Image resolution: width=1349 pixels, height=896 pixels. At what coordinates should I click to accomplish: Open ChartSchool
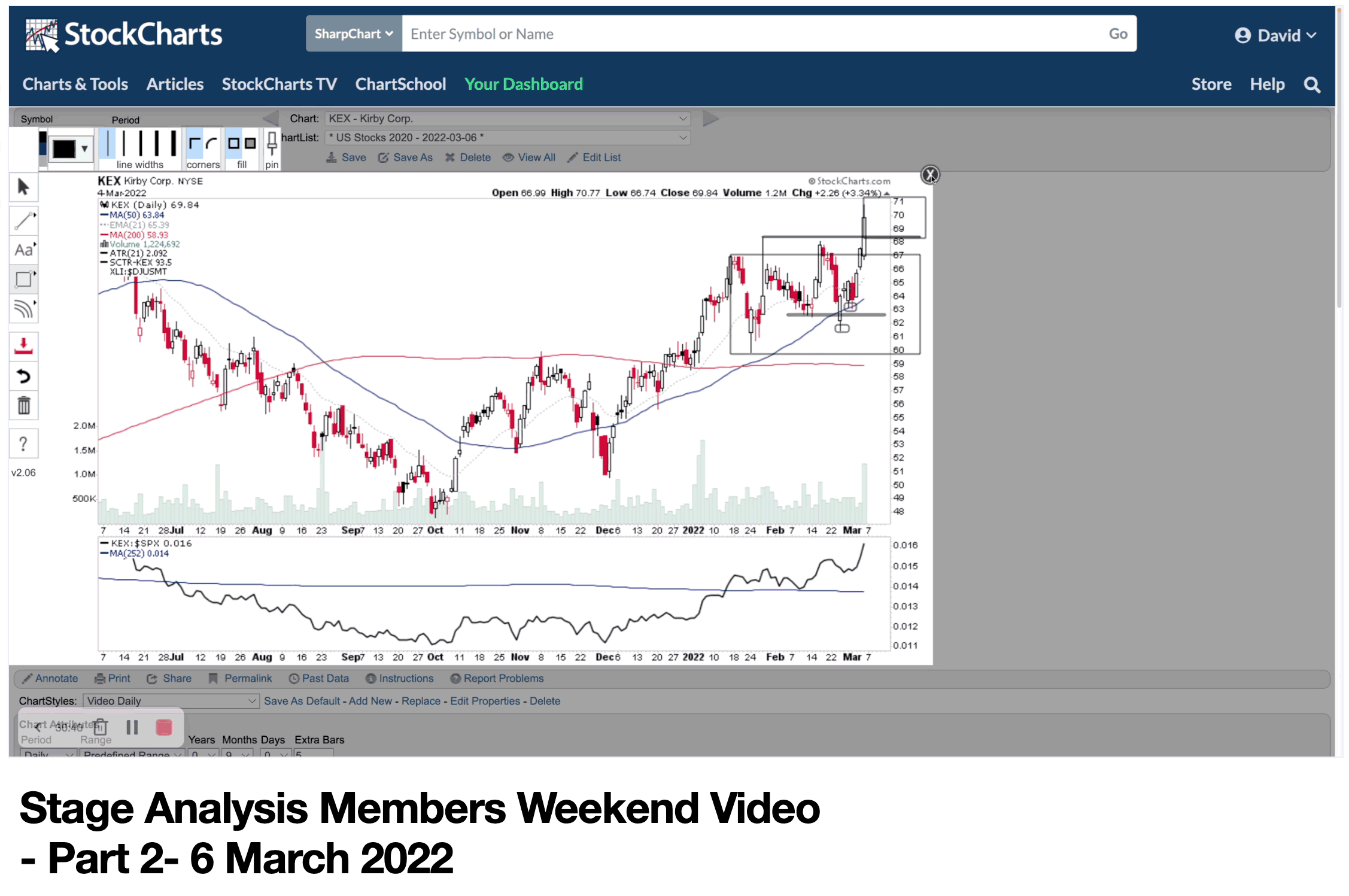400,84
